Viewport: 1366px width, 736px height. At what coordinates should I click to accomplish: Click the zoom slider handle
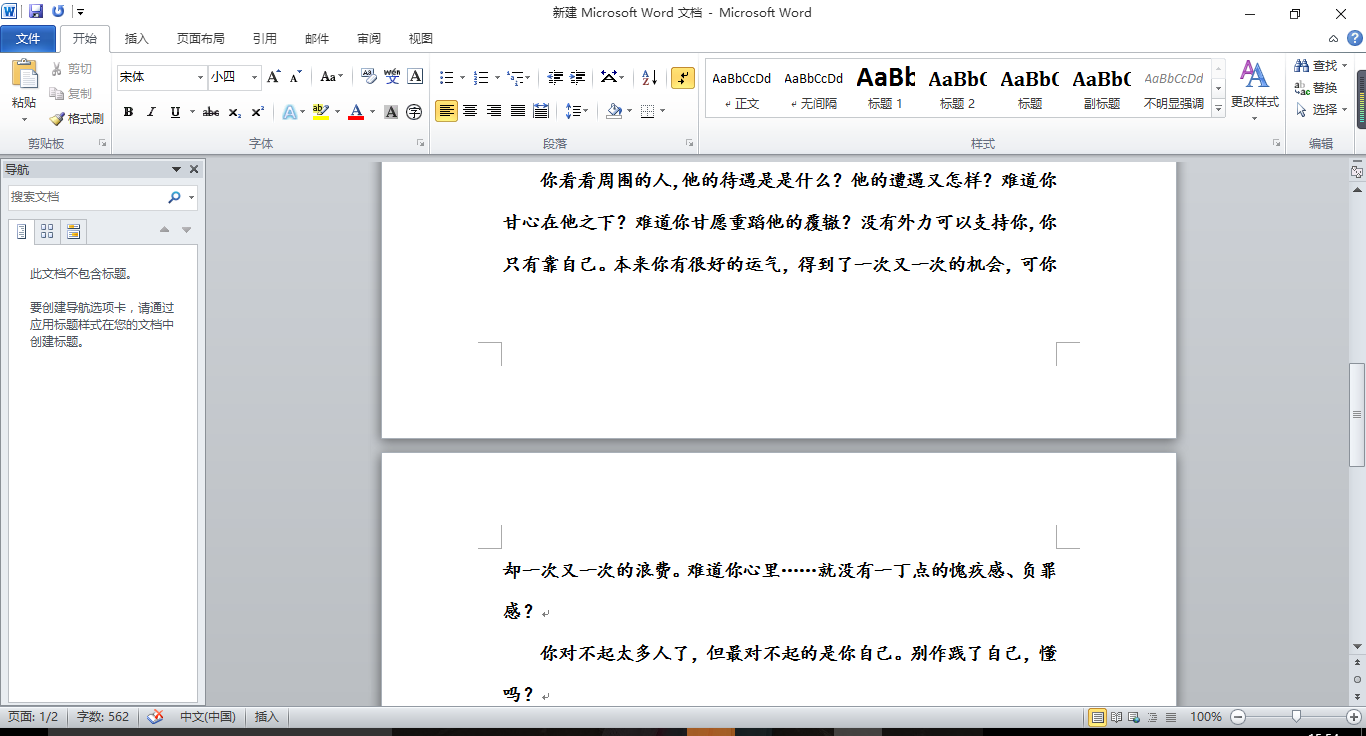pyautogui.click(x=1297, y=717)
